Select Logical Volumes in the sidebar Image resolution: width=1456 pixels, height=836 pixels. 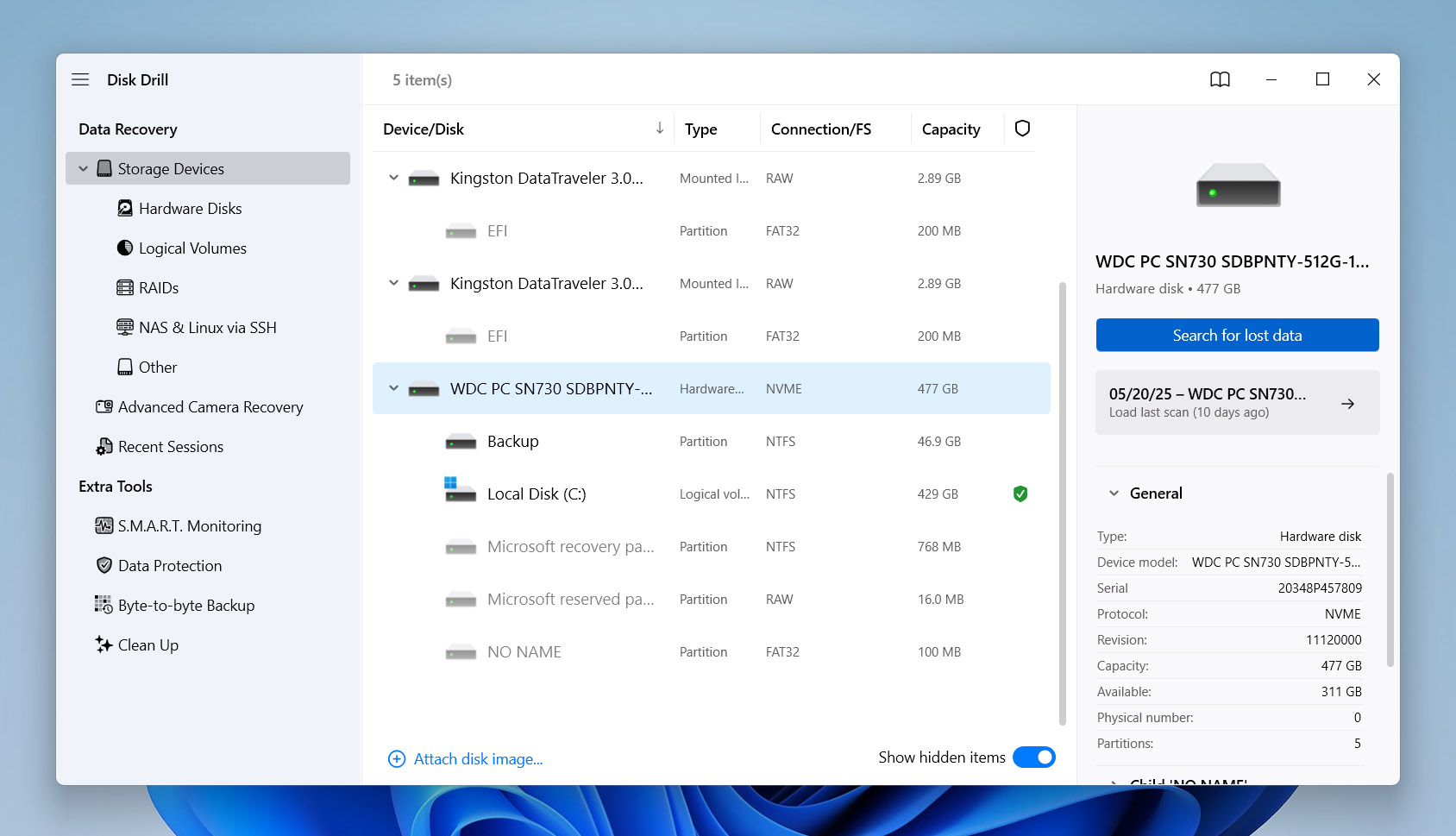click(191, 248)
